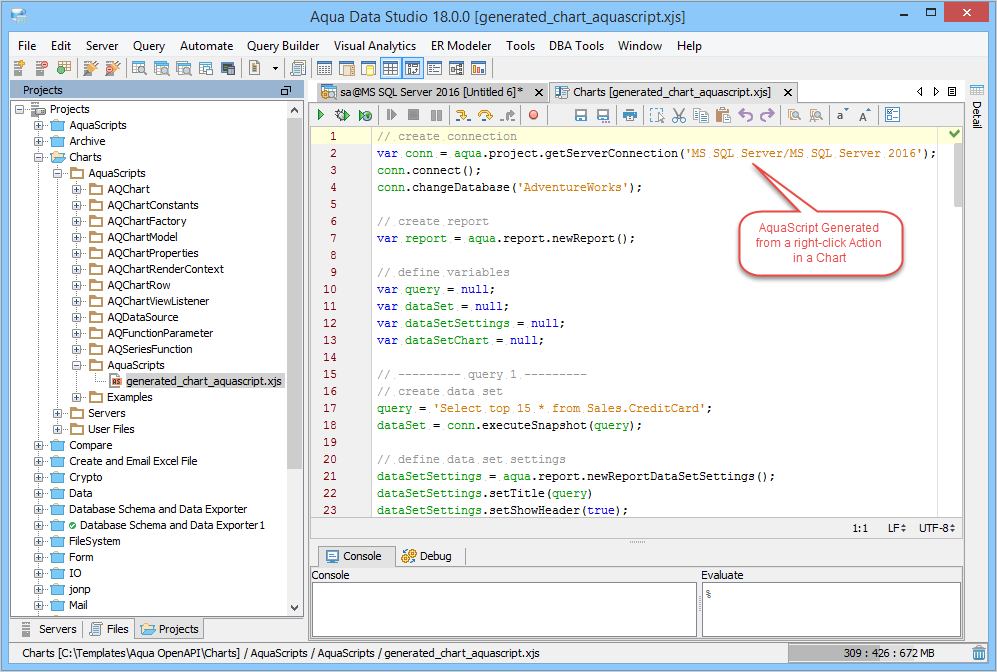Click the memory garbage collect trash icon
Viewport: 997px width, 672px height.
979,653
